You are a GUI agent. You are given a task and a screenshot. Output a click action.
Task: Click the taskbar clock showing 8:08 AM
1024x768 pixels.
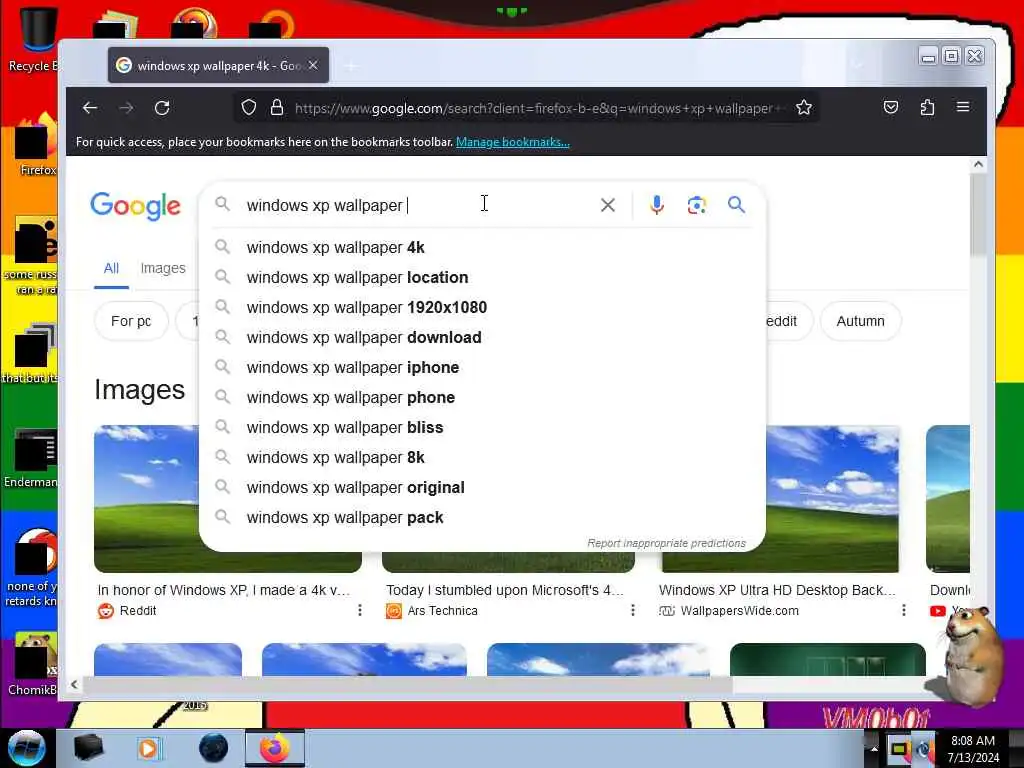click(973, 749)
